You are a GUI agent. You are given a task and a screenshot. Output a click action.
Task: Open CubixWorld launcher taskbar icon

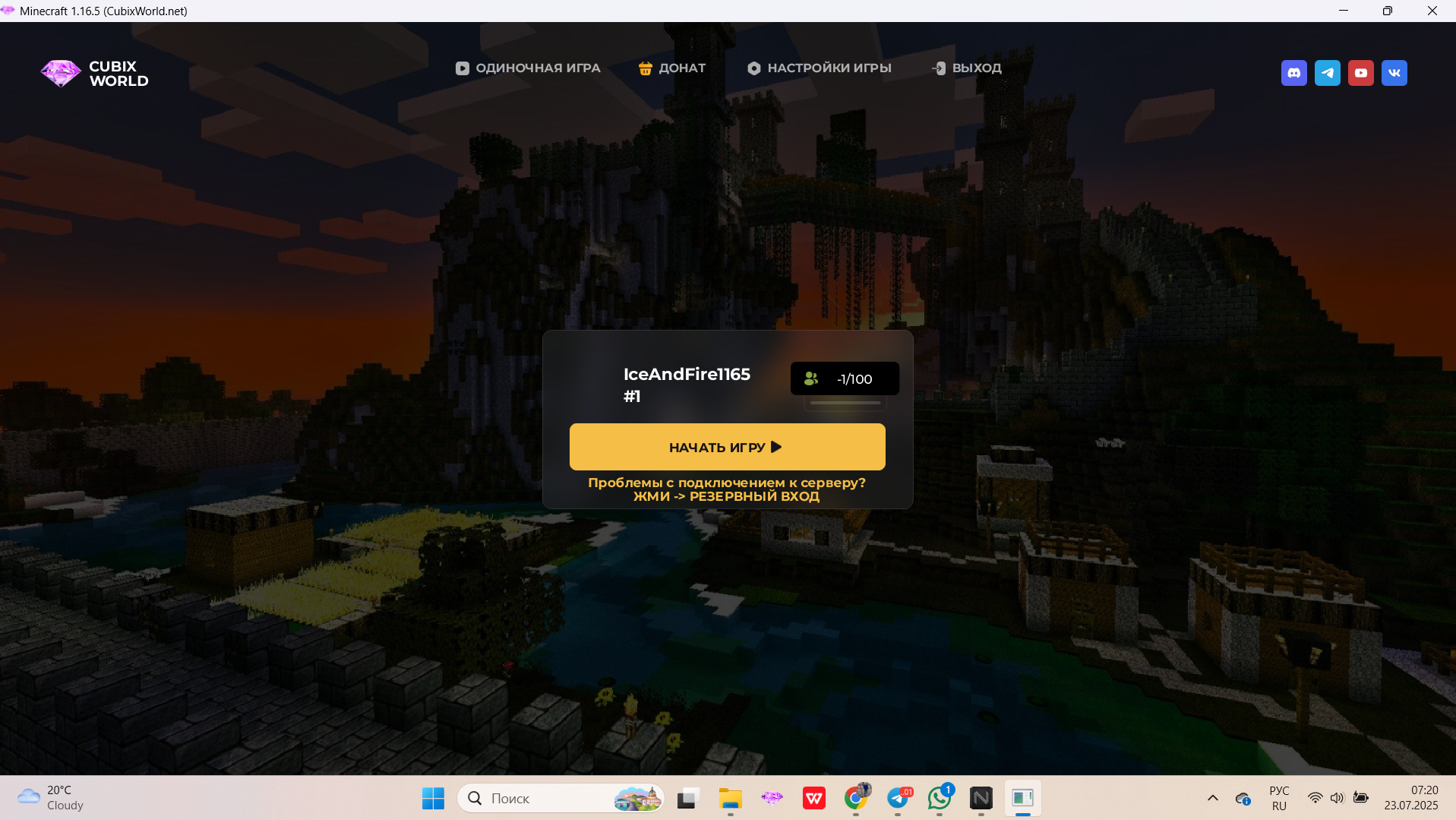[772, 798]
